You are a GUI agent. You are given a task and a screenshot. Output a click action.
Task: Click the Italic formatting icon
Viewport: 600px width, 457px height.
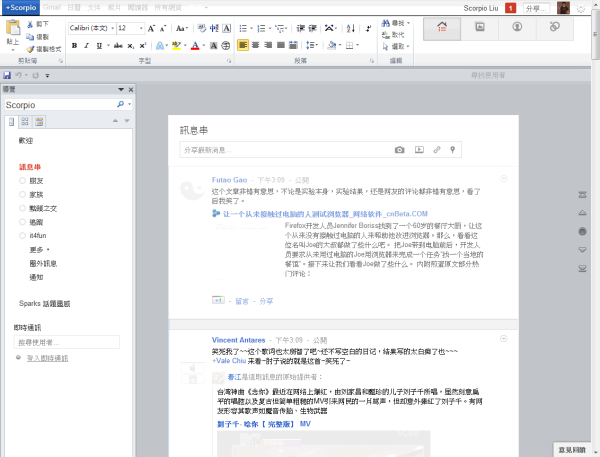point(87,45)
